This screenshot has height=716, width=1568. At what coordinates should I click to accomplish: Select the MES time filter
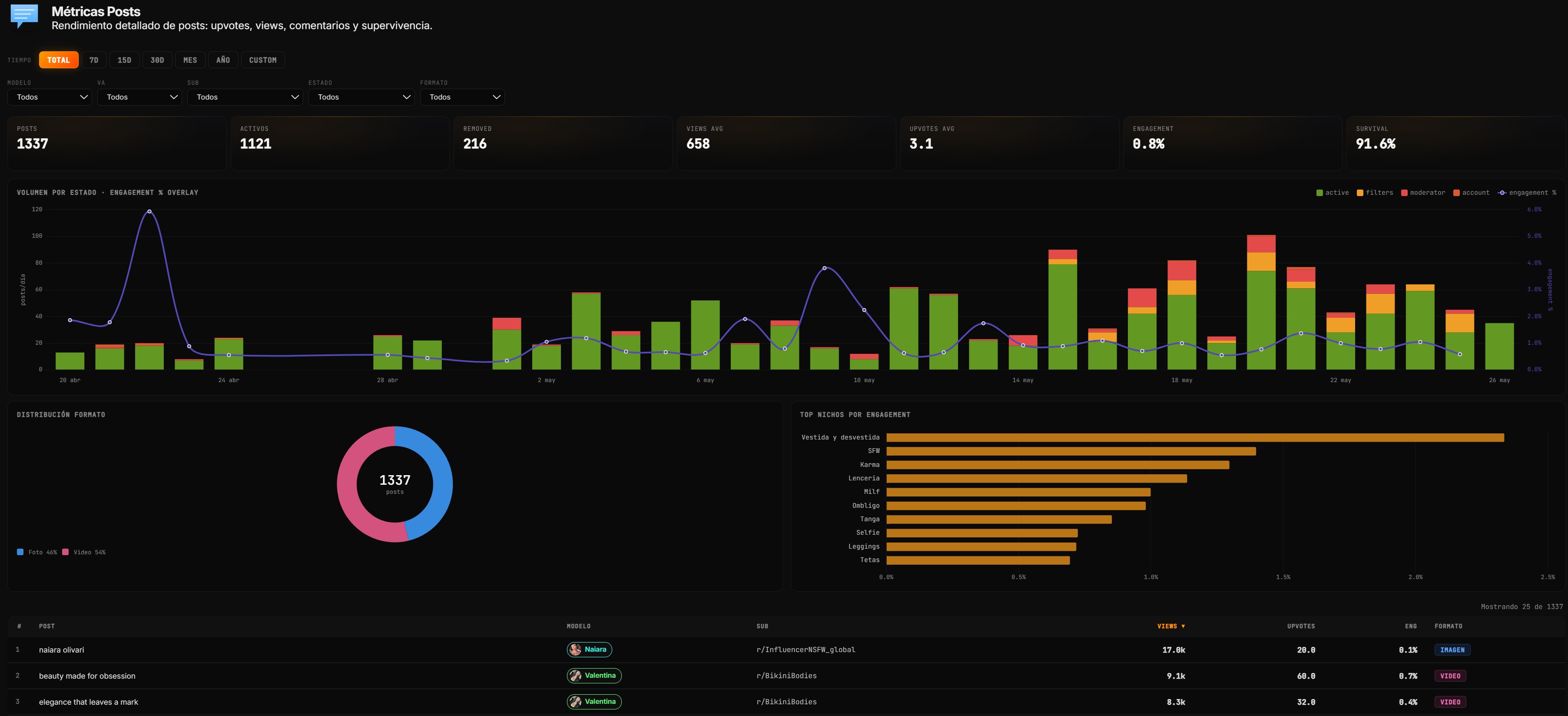coord(190,60)
